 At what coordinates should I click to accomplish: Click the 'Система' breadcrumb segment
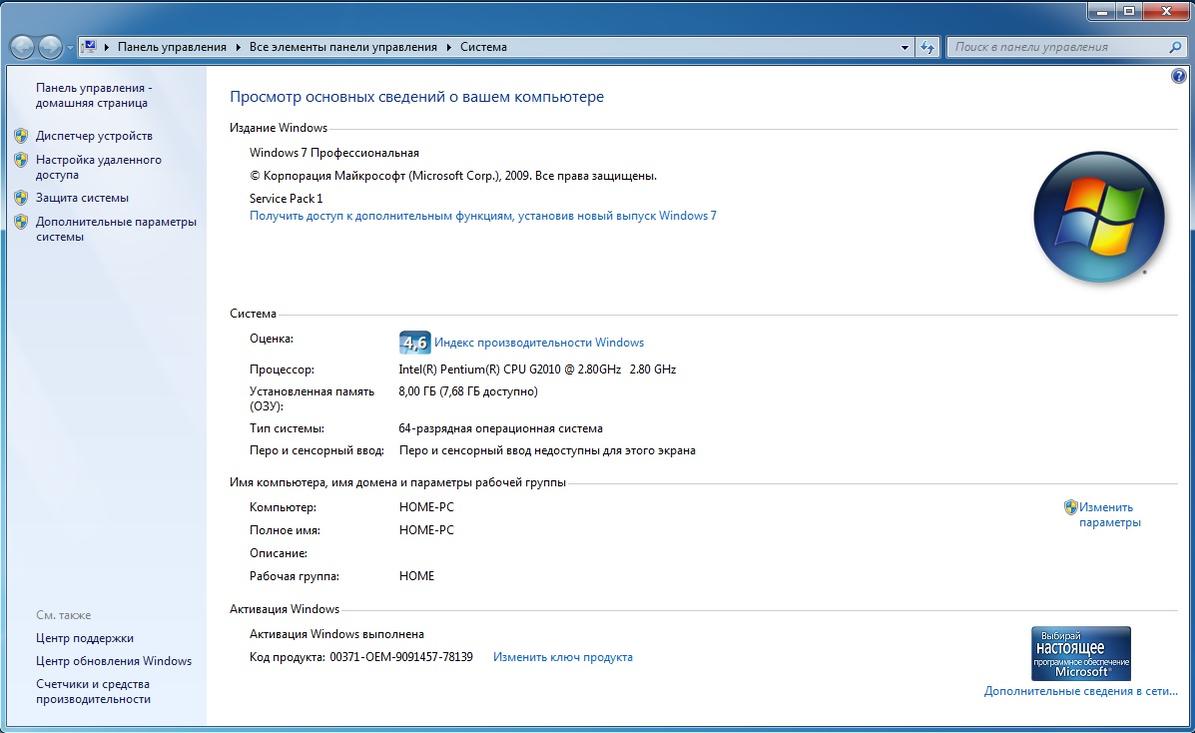point(483,46)
